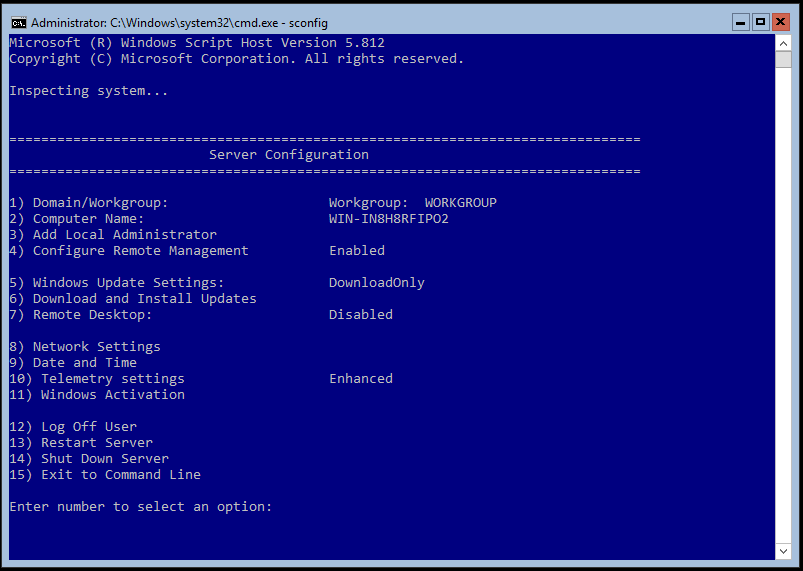This screenshot has width=803, height=571.
Task: Click the window title bar text
Action: coord(179,22)
